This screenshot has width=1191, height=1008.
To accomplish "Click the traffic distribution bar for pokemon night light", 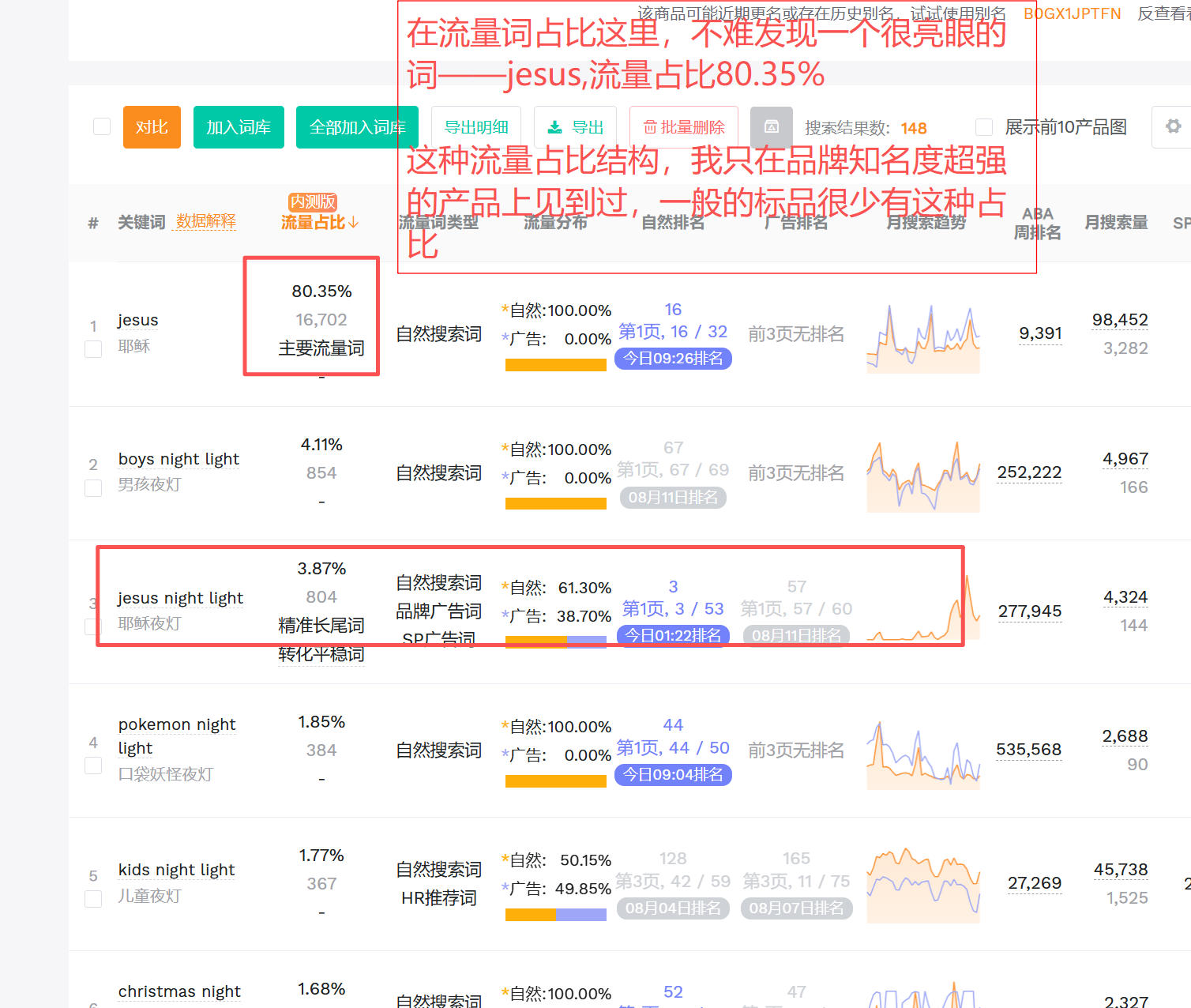I will [556, 780].
